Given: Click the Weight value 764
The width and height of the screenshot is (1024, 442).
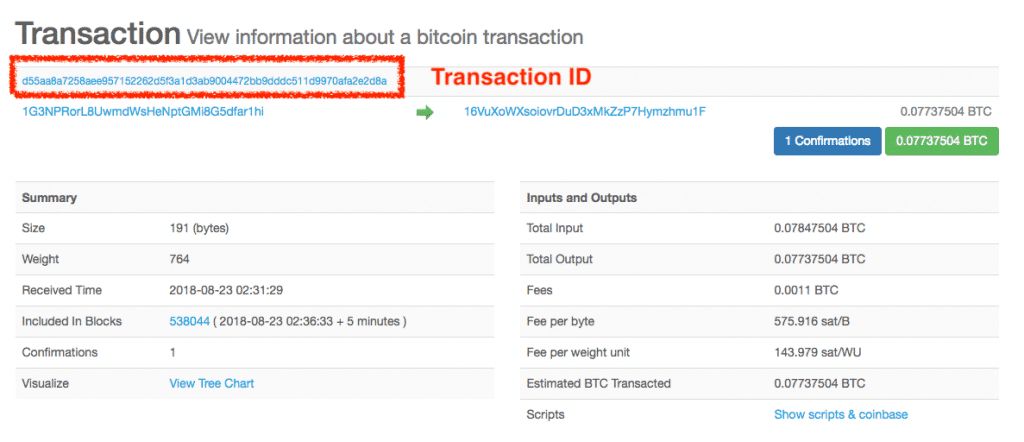Looking at the screenshot, I should [180, 259].
